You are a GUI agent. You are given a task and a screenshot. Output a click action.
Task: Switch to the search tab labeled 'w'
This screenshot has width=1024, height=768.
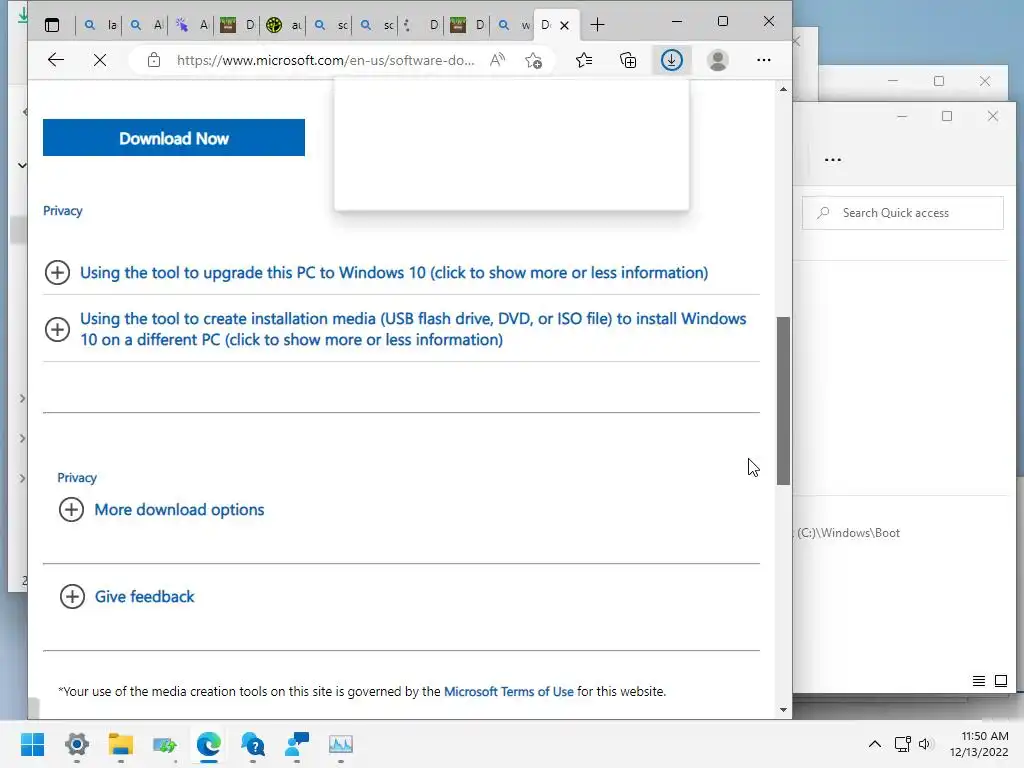click(x=513, y=25)
